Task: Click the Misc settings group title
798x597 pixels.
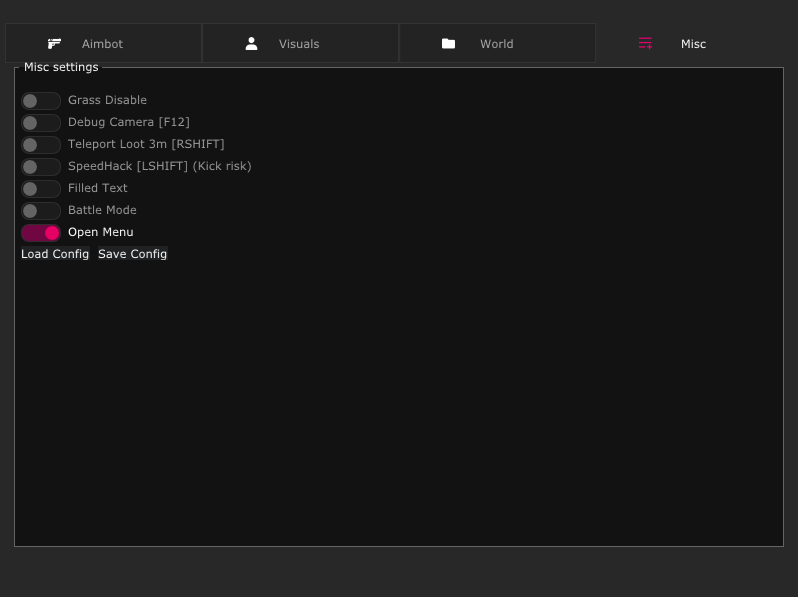Action: (x=61, y=67)
